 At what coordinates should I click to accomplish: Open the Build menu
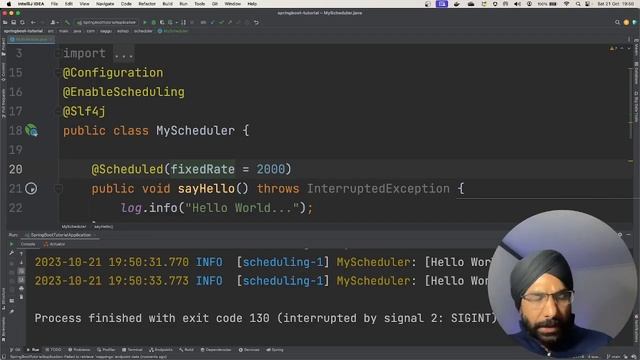click(167, 4)
